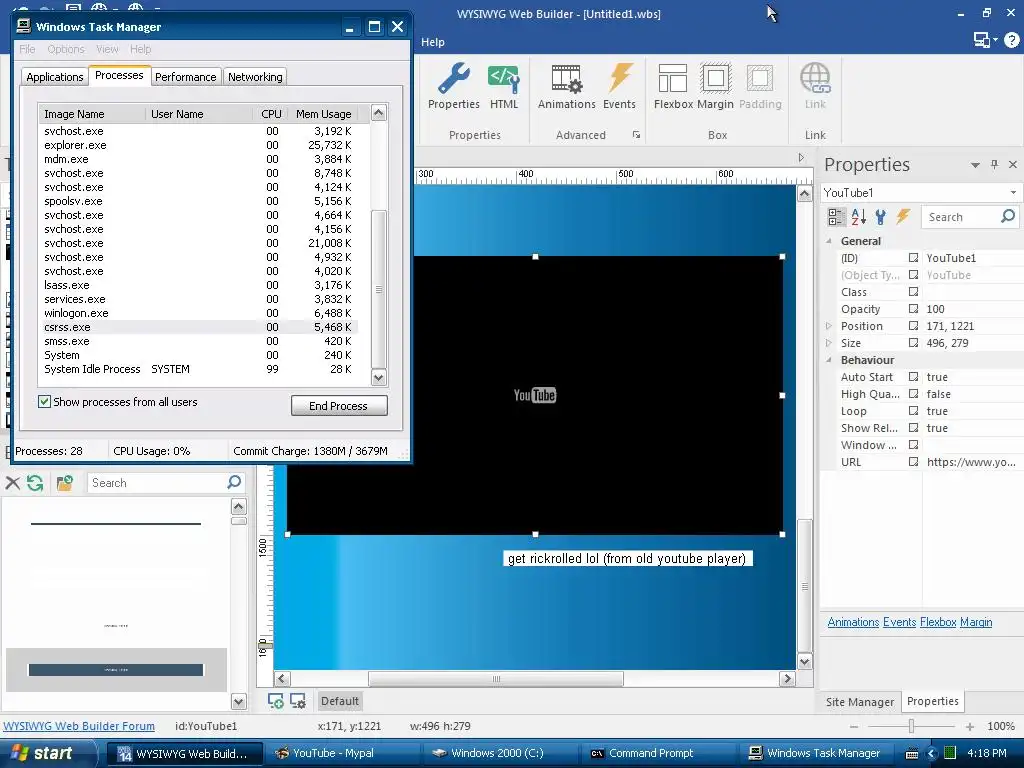Open the Events lightning ribbon tool
The width and height of the screenshot is (1024, 768).
tap(619, 86)
